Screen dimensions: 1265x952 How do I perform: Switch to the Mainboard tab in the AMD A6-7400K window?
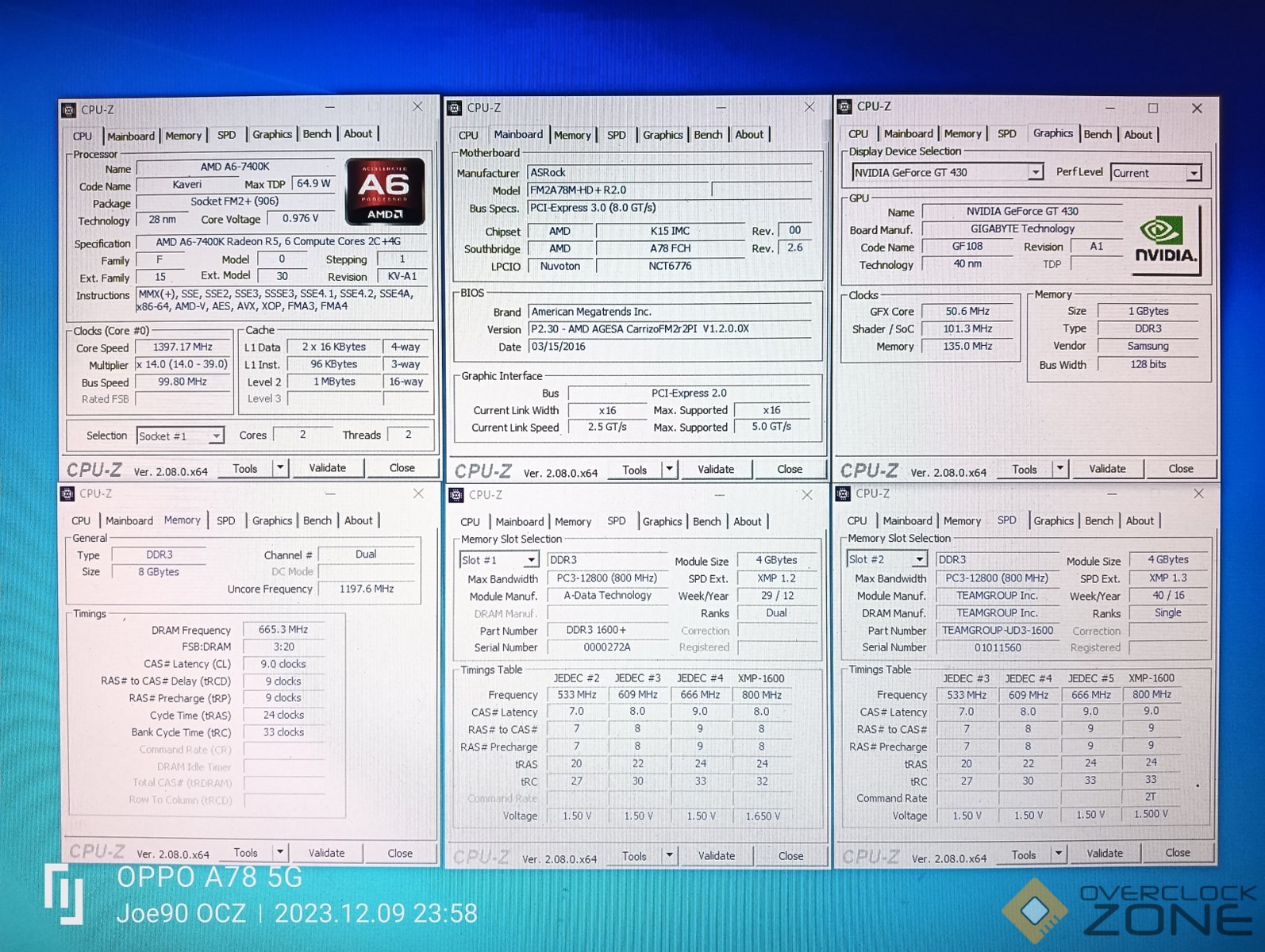(x=131, y=136)
